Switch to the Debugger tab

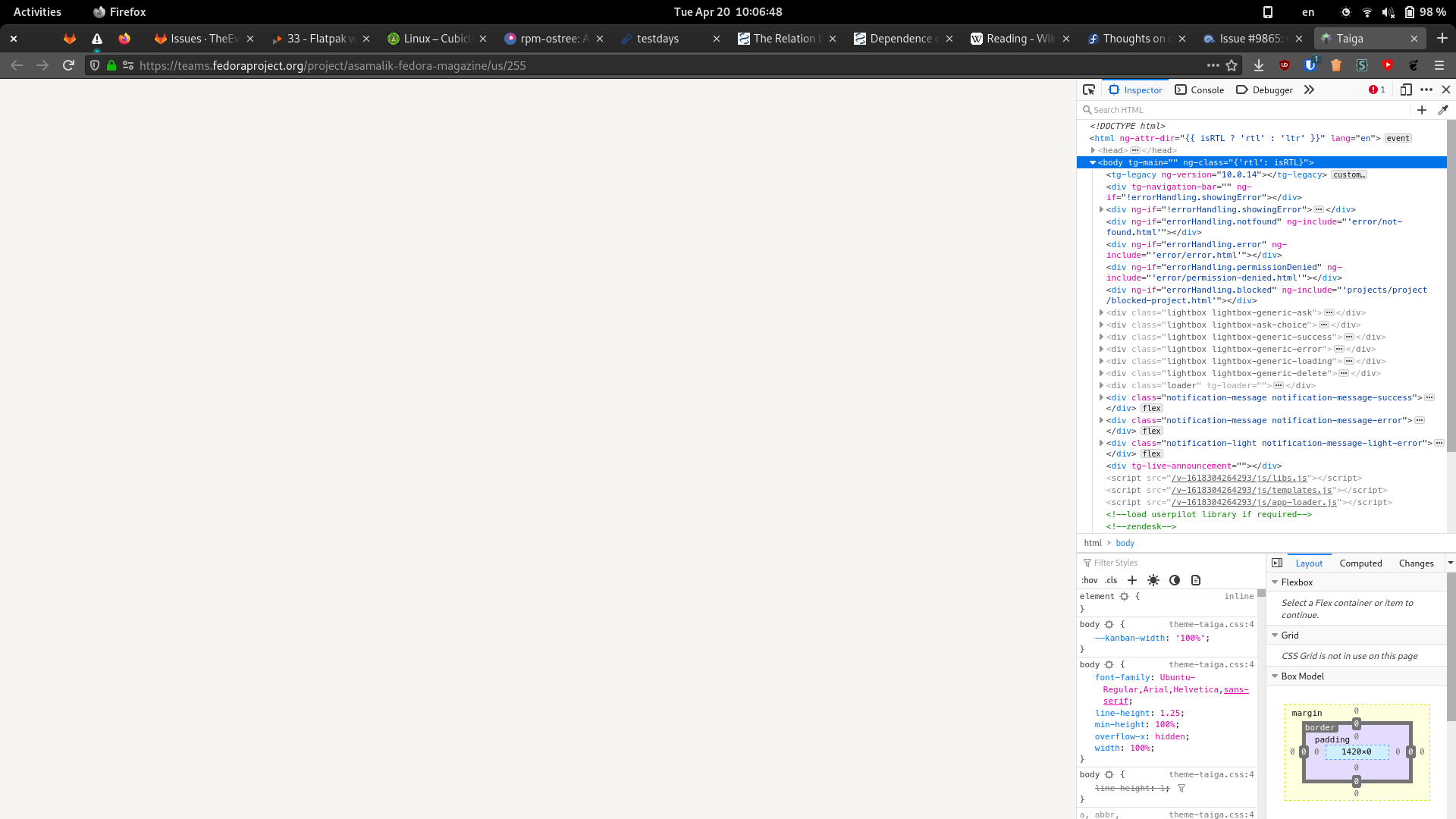(x=1264, y=89)
